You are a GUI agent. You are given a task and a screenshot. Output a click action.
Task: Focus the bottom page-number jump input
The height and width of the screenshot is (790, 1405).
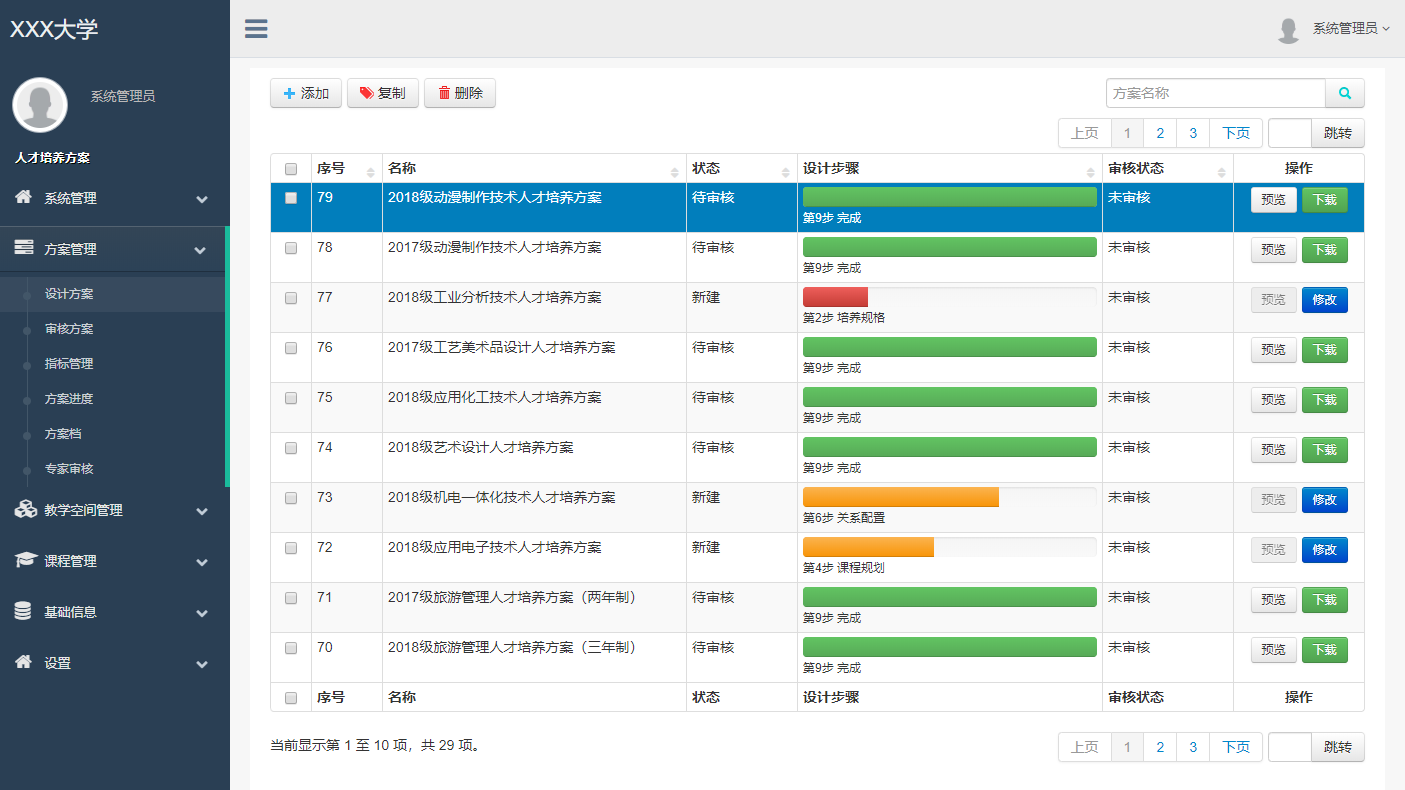[x=1290, y=747]
